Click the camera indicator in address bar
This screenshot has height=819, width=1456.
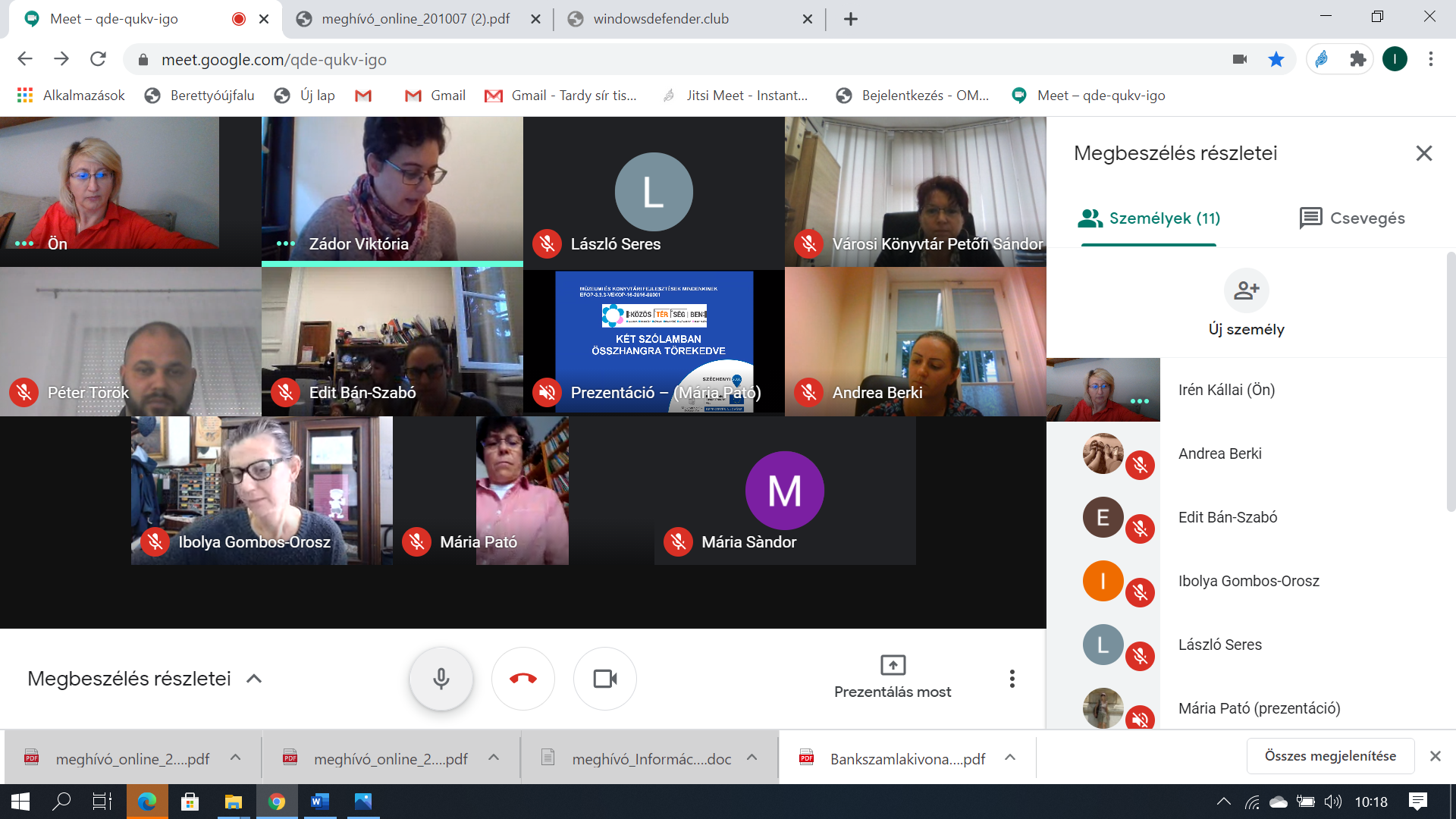(1240, 59)
